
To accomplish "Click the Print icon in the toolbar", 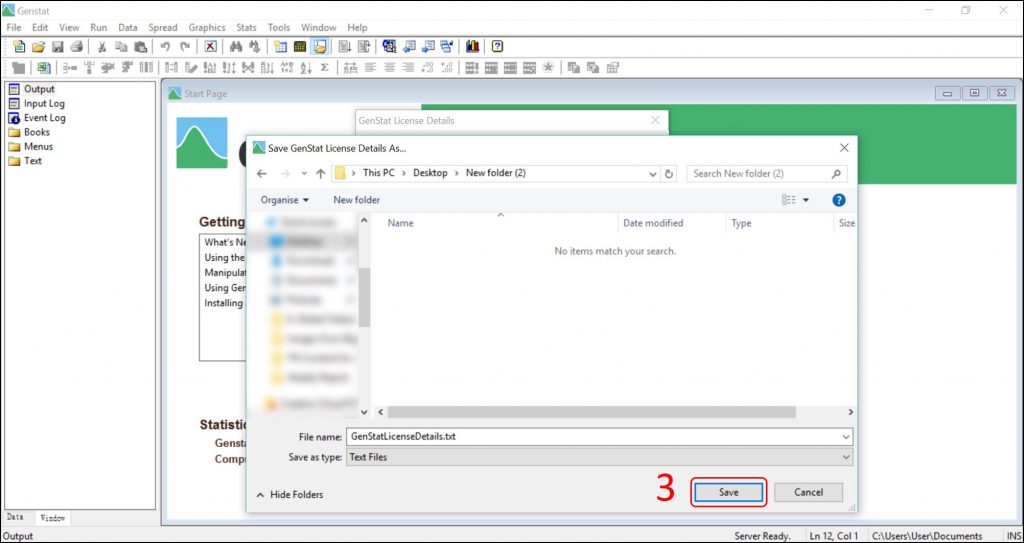I will (76, 47).
